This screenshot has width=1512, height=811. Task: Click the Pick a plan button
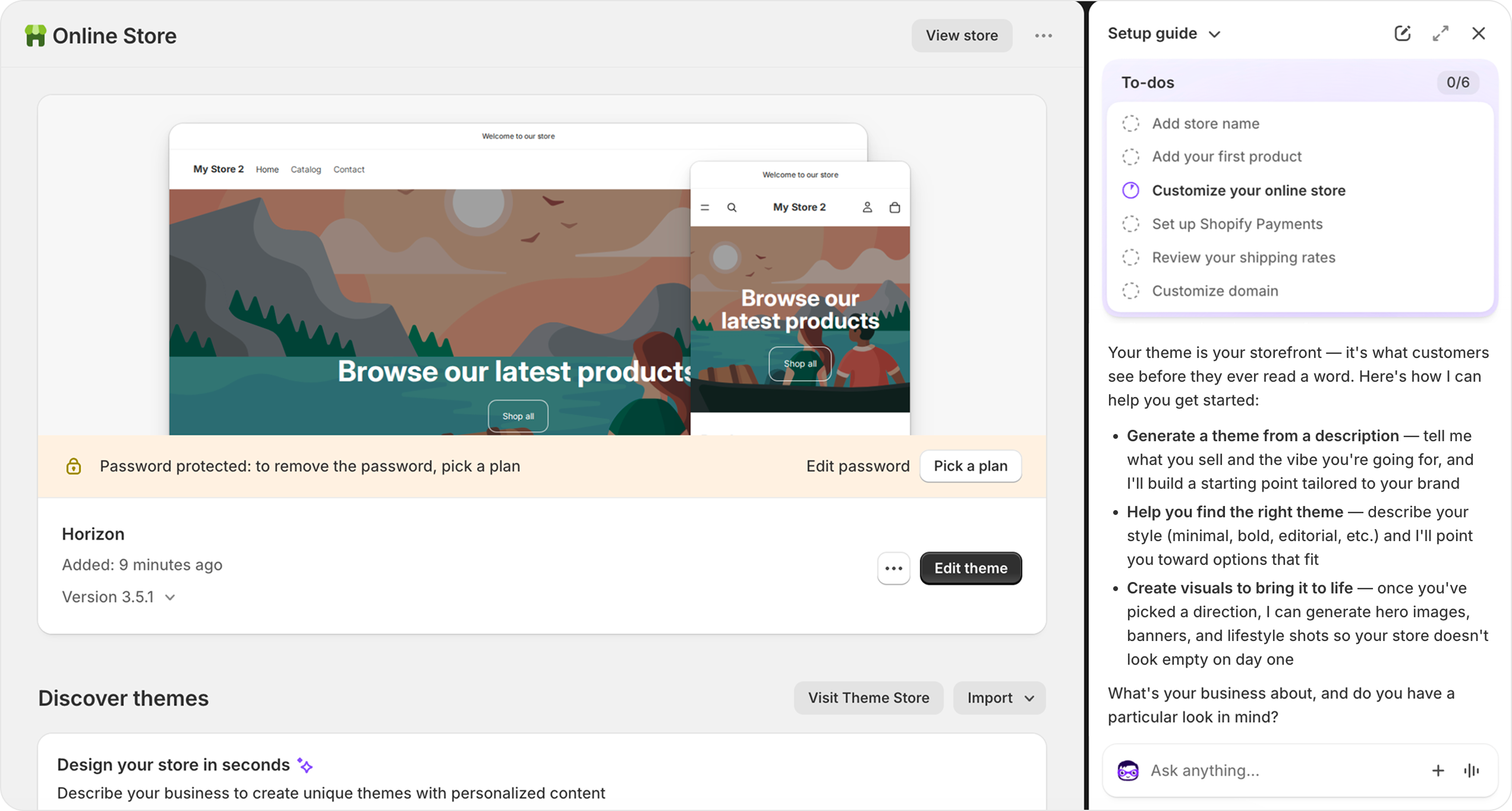coord(970,466)
